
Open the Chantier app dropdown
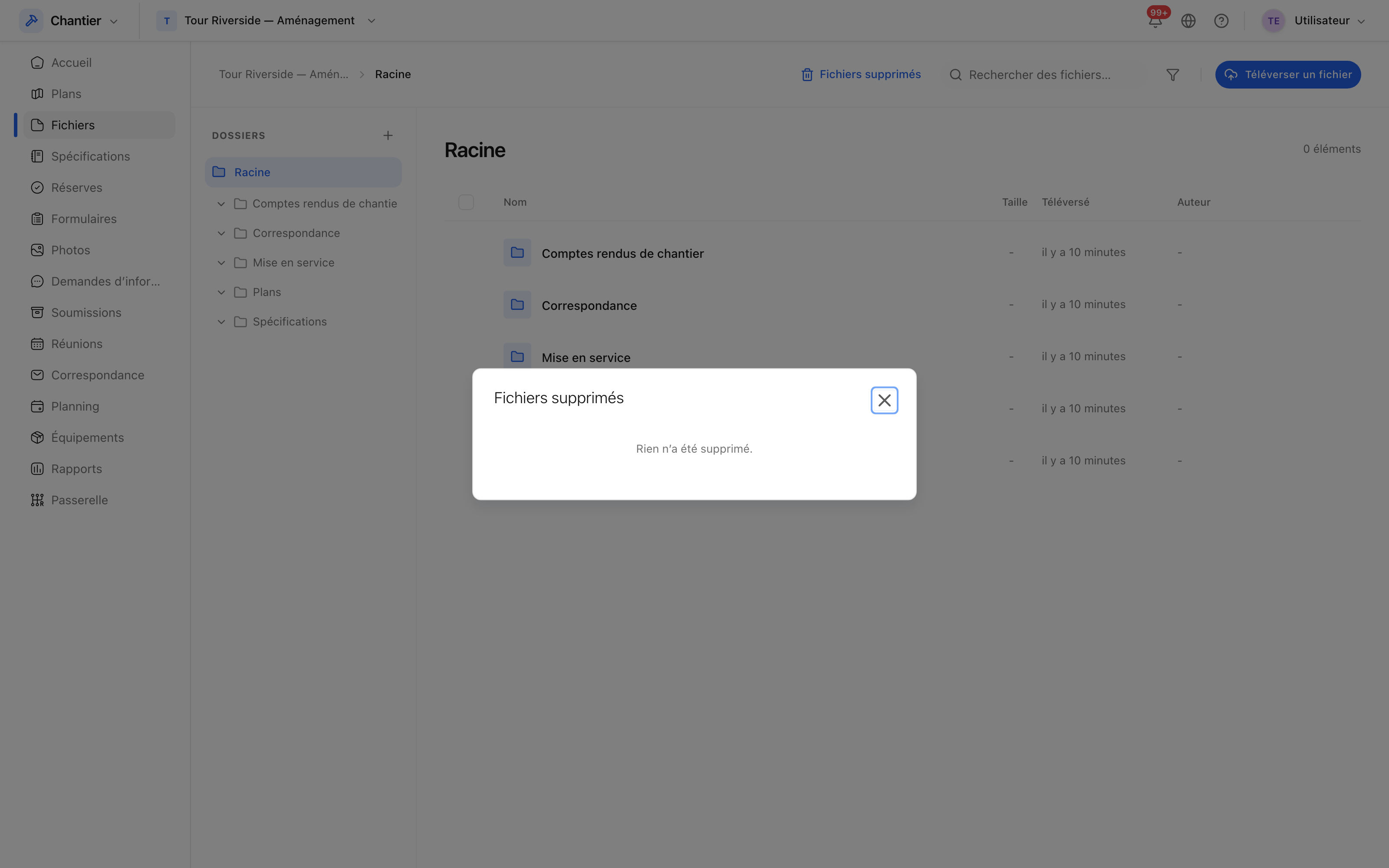pos(69,21)
